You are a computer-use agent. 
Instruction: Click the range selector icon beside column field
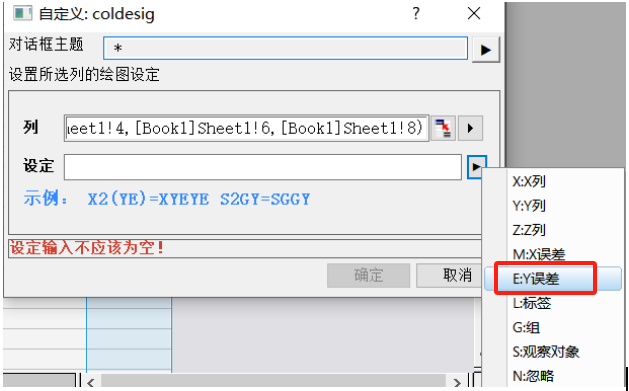[x=443, y=128]
